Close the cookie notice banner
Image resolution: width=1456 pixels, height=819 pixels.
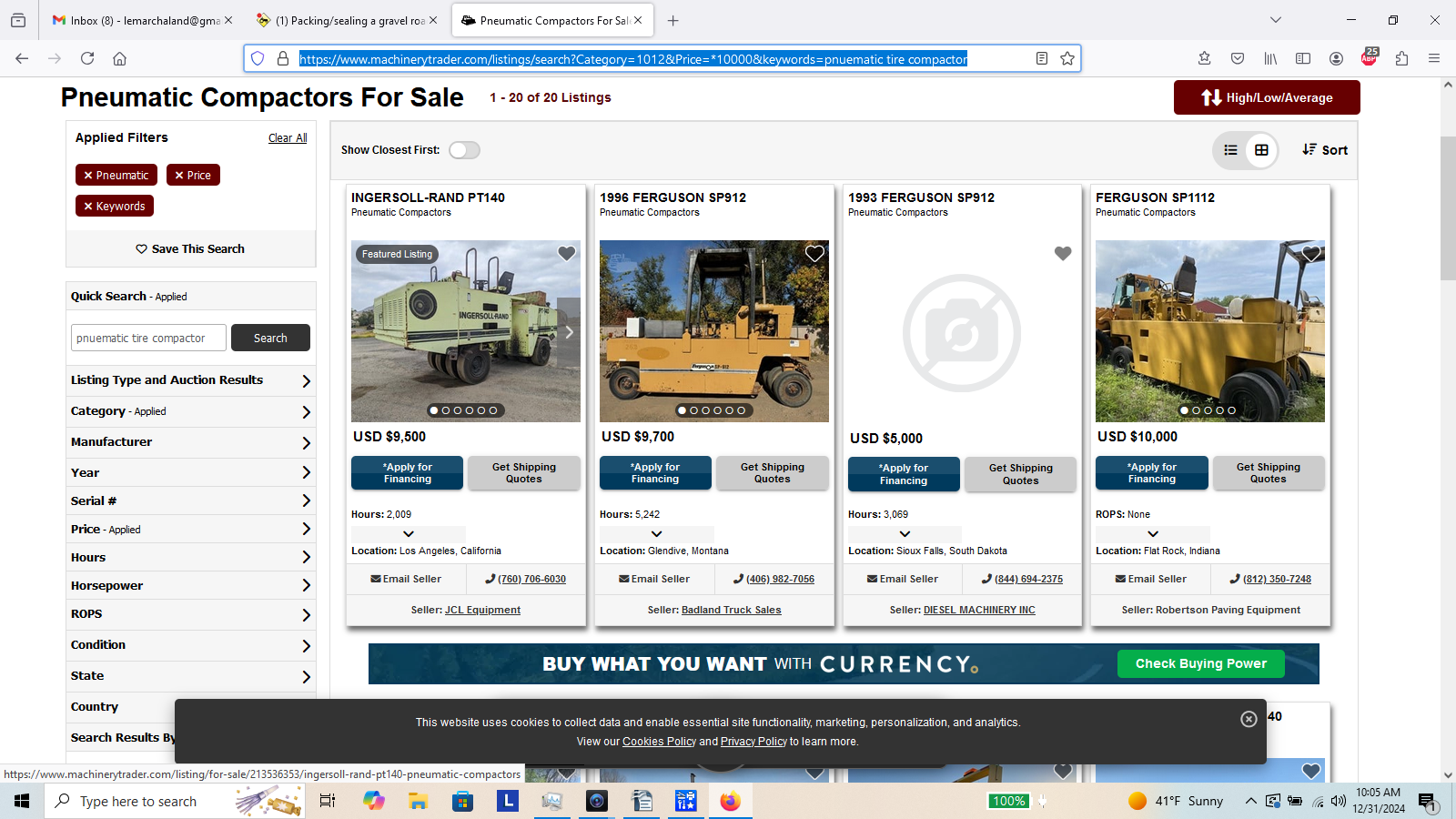tap(1249, 719)
